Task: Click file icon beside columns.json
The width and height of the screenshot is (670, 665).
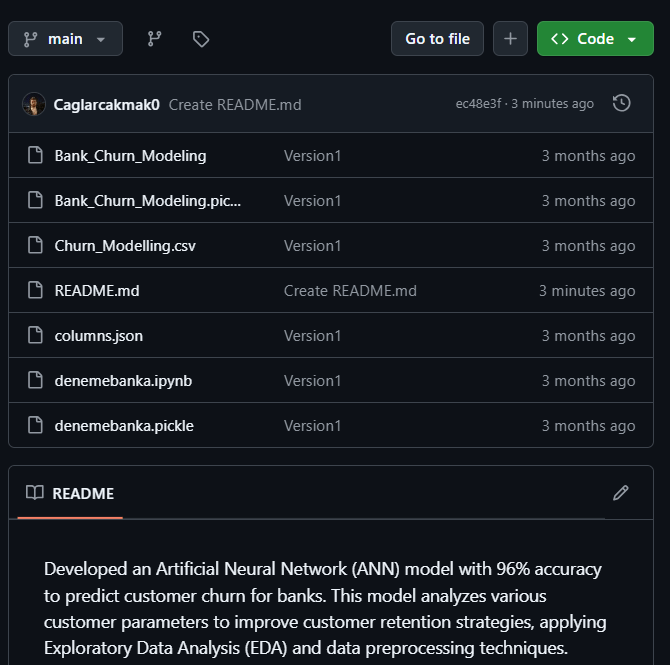Action: (35, 336)
